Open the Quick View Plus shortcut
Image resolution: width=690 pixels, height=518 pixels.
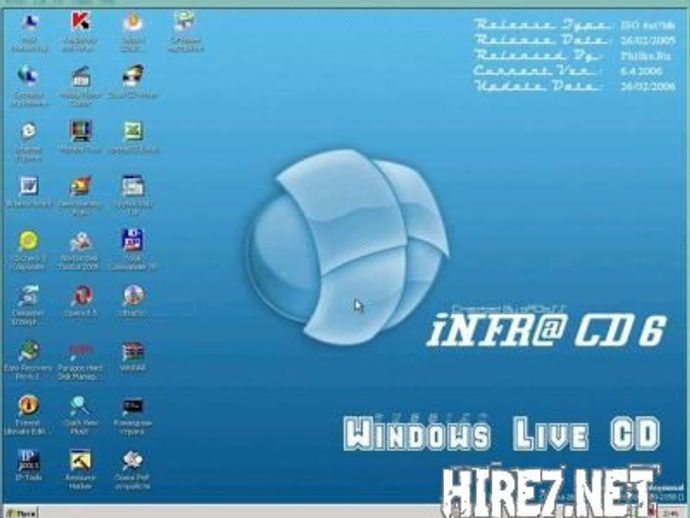click(x=81, y=405)
